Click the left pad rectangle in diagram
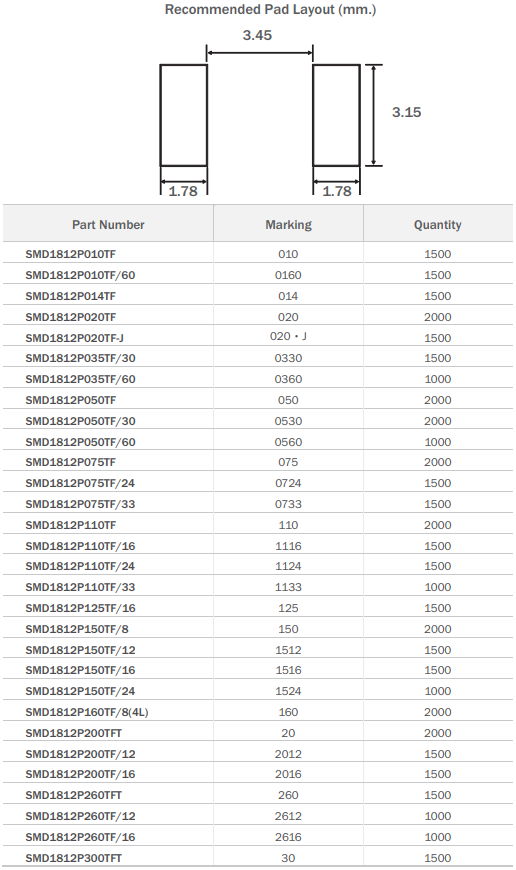This screenshot has height=870, width=516. [x=184, y=115]
